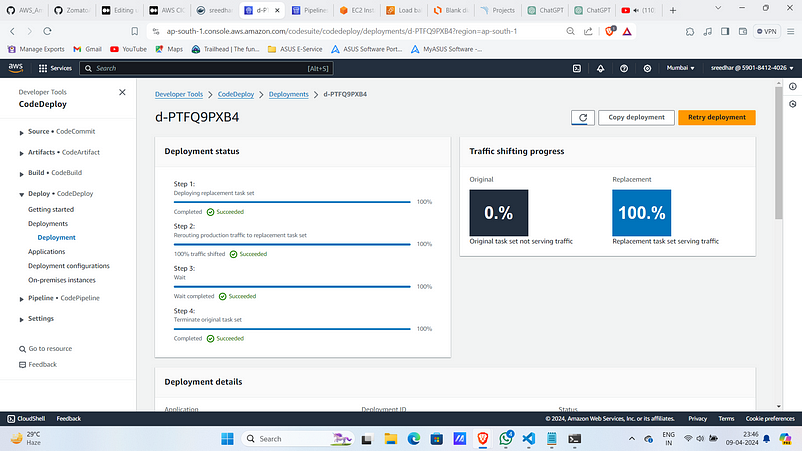Open the browser tab list chevron
This screenshot has height=451, width=802.
[718, 8]
